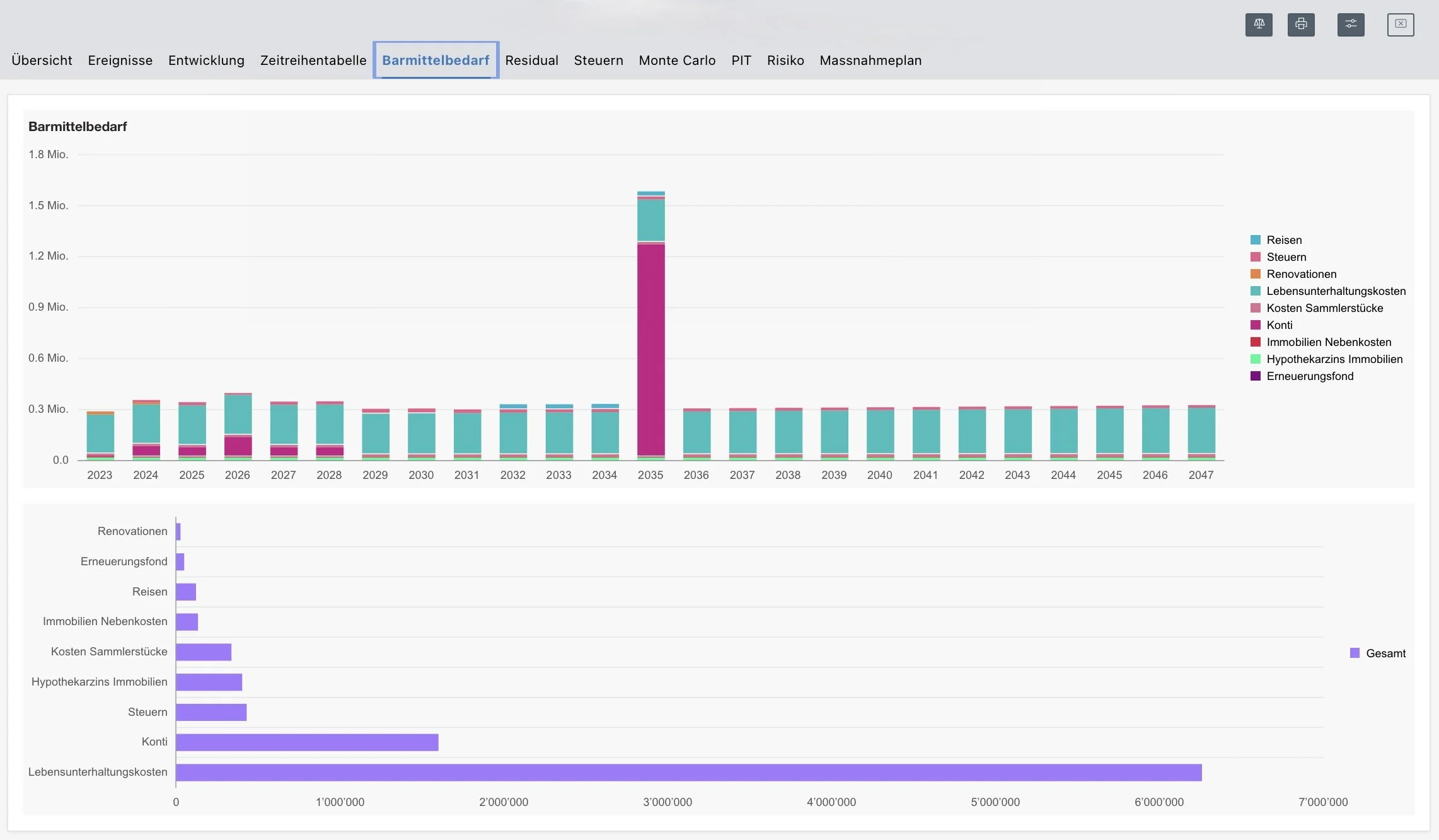The height and width of the screenshot is (840, 1439).
Task: Click the Steuern legend color swatch
Action: pos(1256,257)
